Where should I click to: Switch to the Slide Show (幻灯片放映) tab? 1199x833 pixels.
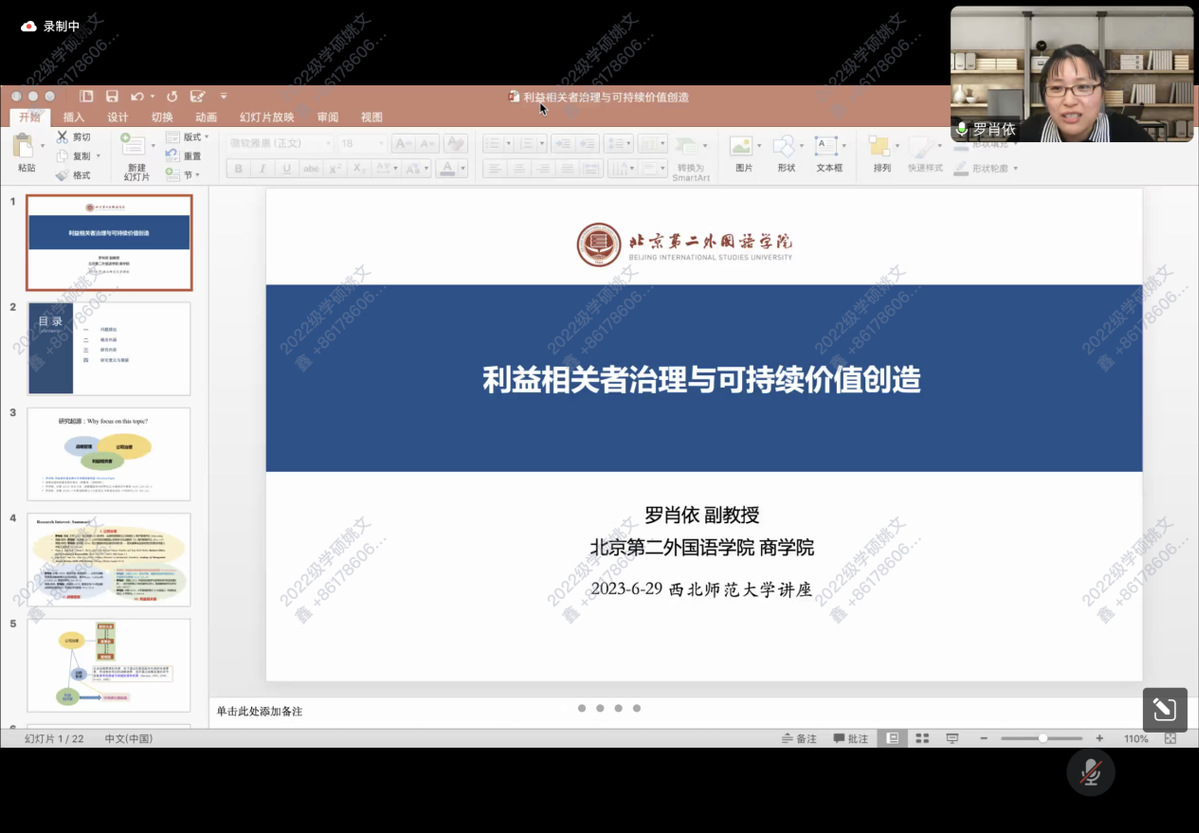(267, 117)
